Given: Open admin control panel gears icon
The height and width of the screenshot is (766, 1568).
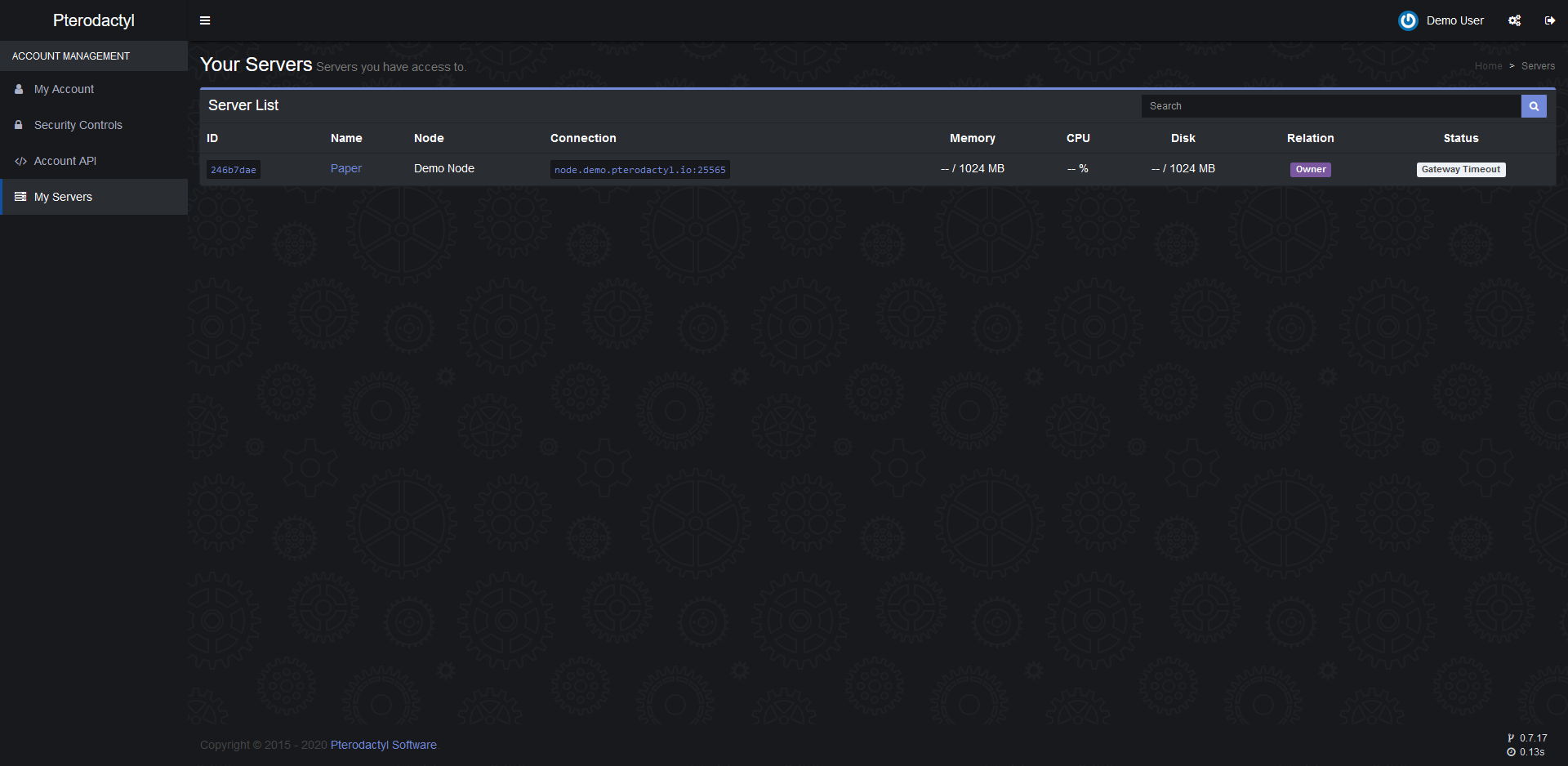Looking at the screenshot, I should pos(1514,20).
